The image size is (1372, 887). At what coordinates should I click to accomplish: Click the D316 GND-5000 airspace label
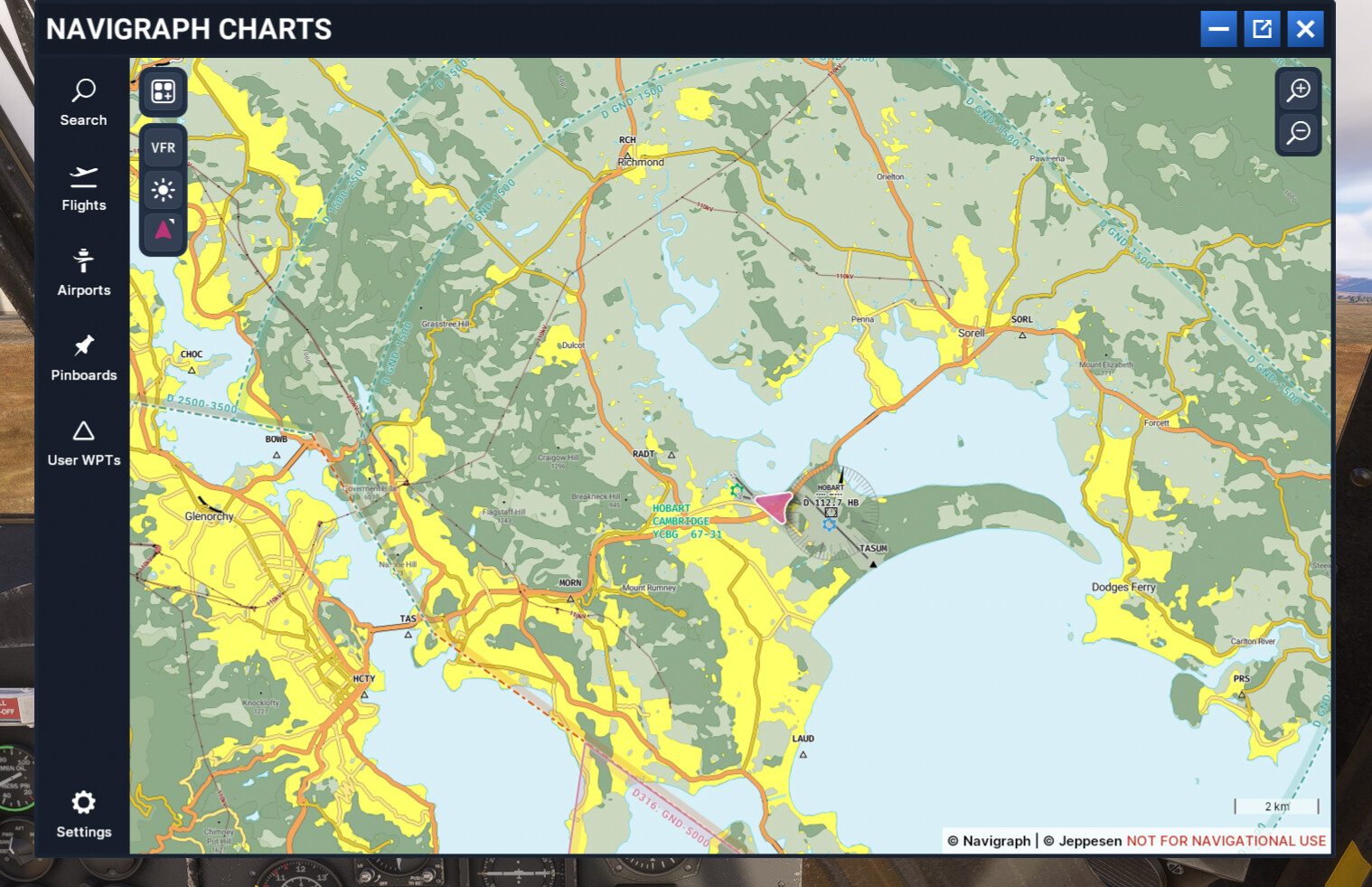pyautogui.click(x=671, y=816)
